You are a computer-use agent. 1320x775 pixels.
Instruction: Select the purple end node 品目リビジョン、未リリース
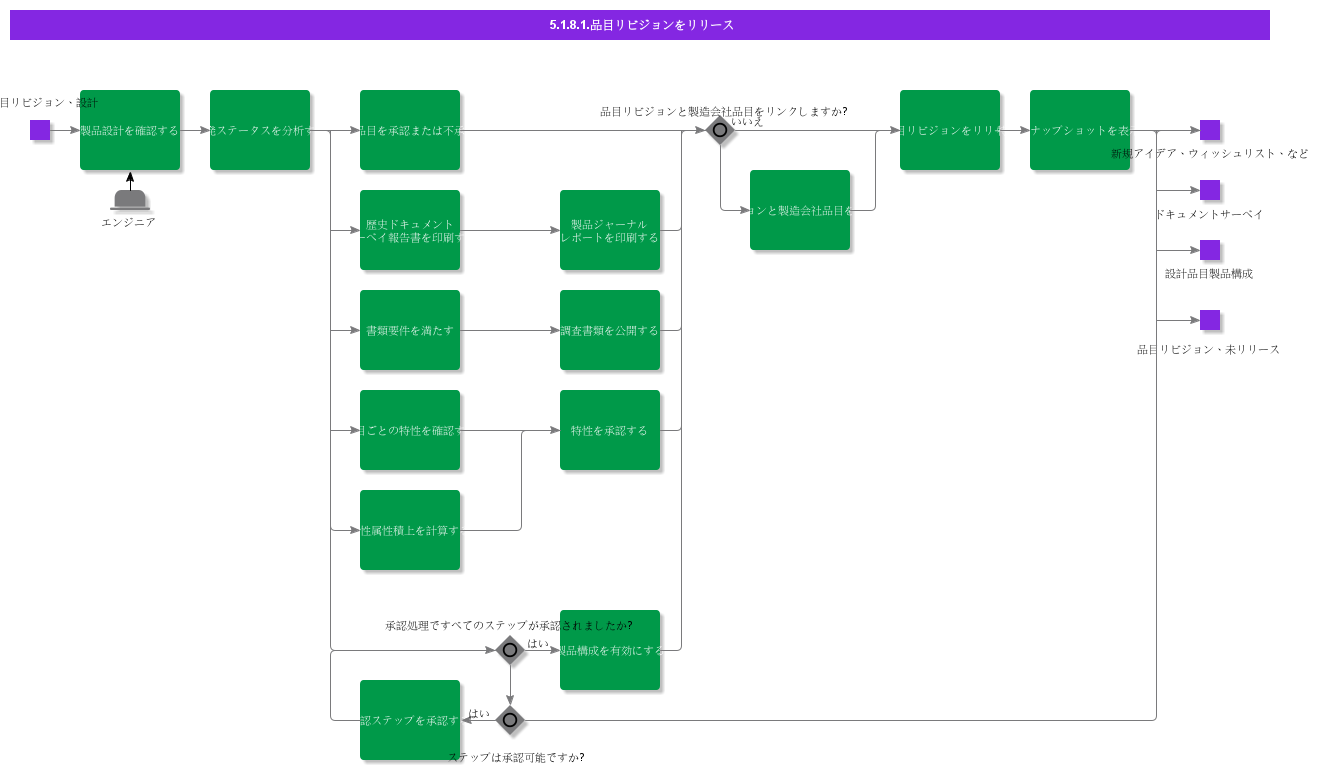coord(1210,320)
